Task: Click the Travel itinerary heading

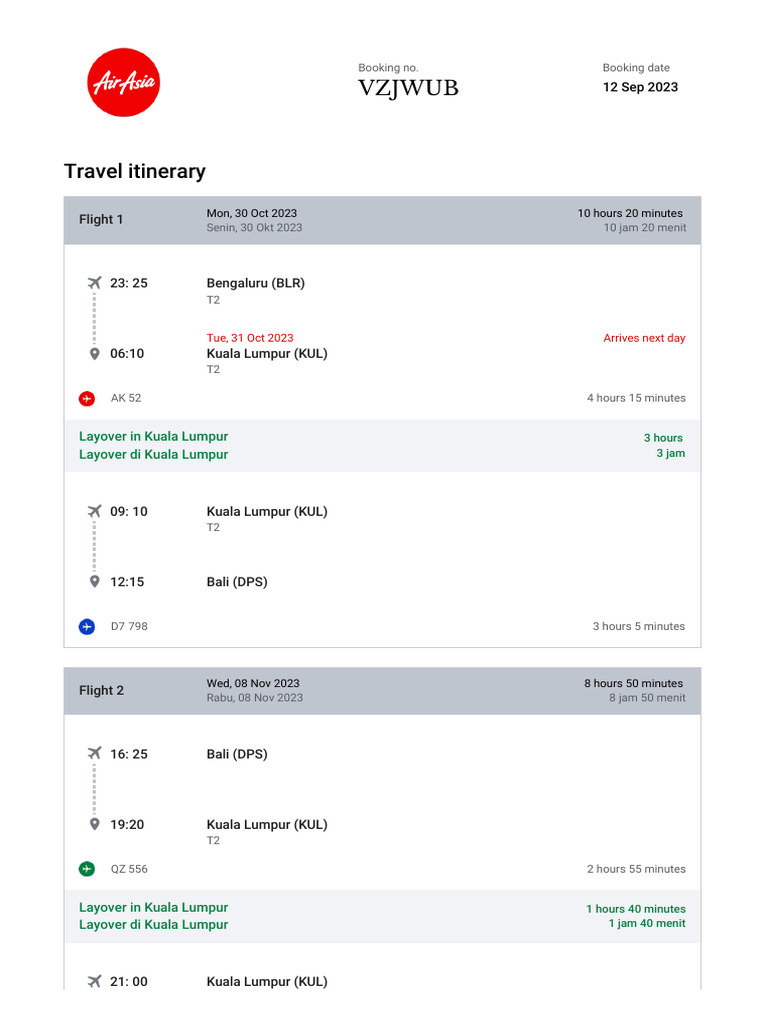Action: tap(135, 171)
